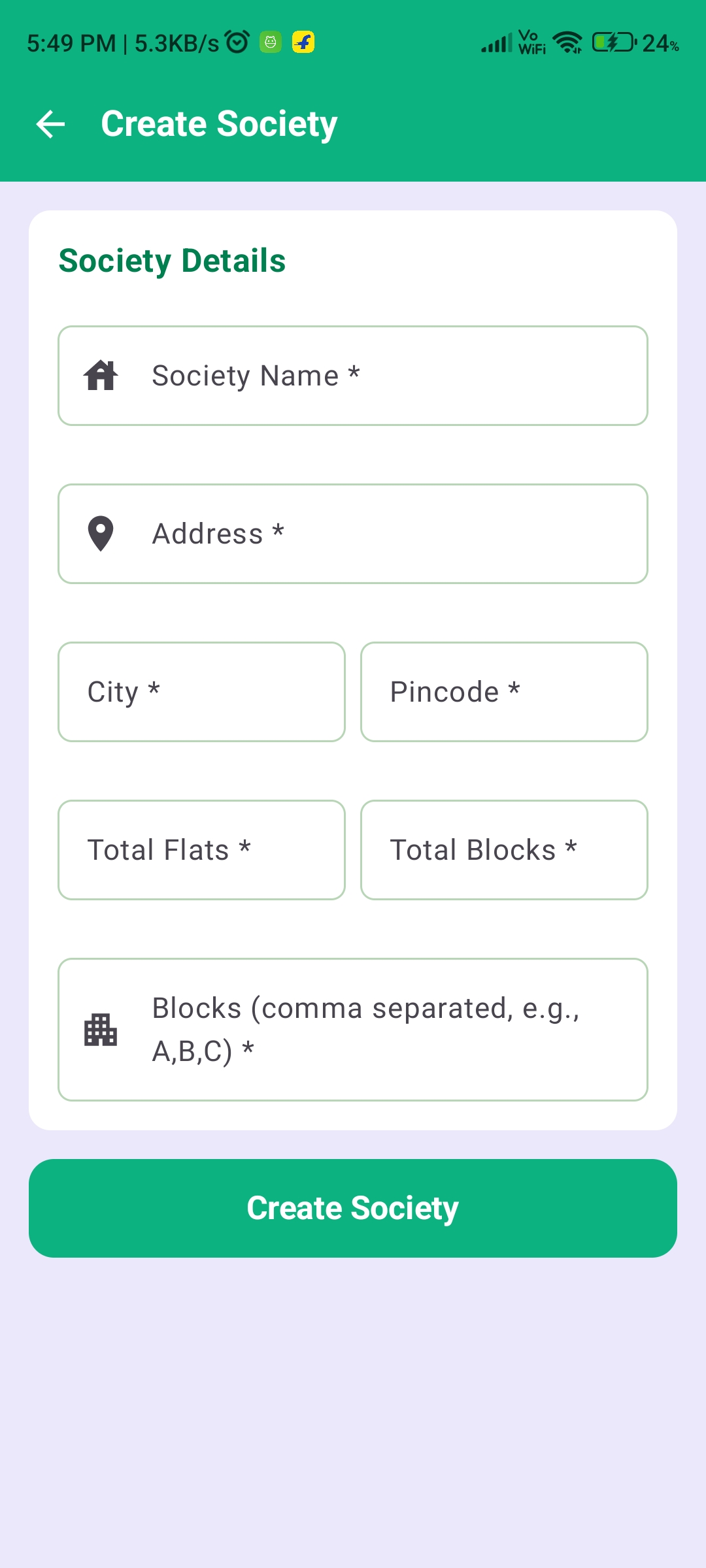The height and width of the screenshot is (1568, 706).
Task: Tap the house icon in Society Name
Action: [101, 376]
